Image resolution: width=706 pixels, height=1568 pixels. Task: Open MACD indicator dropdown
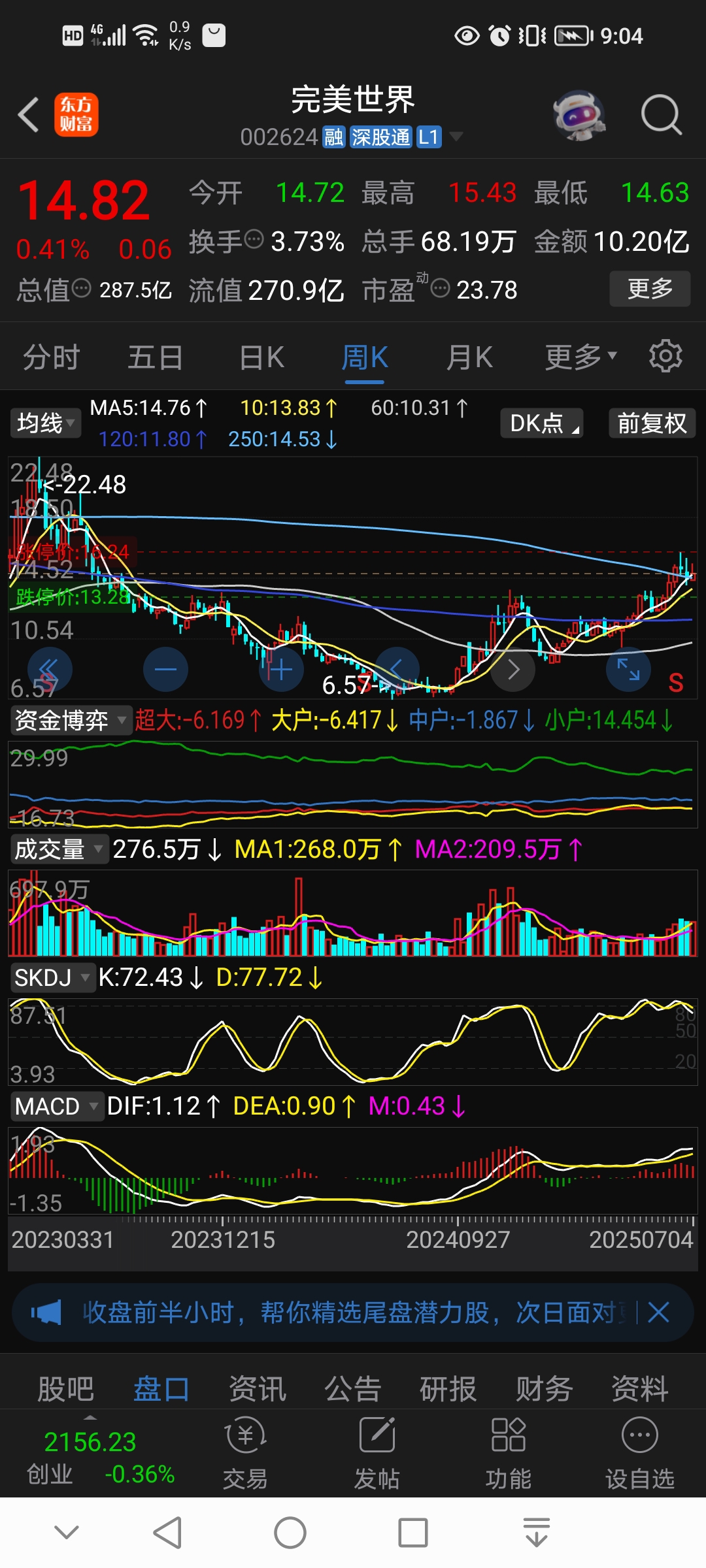coord(56,1107)
